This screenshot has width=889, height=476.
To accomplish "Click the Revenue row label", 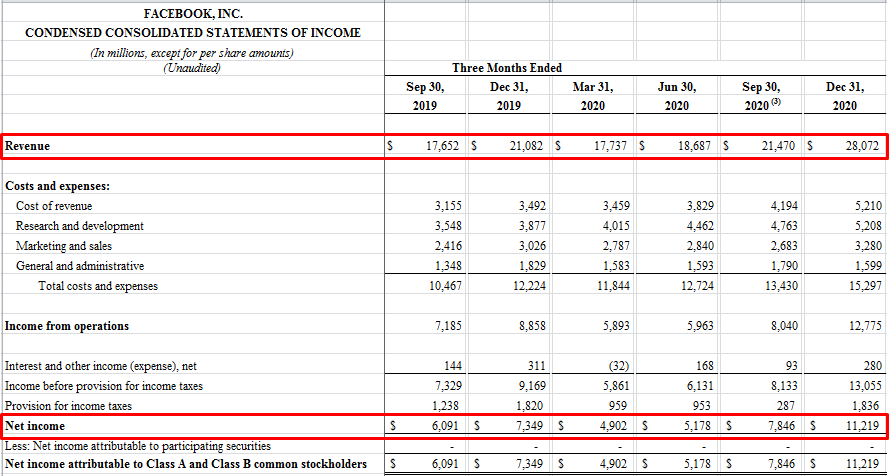I will 27,146.
